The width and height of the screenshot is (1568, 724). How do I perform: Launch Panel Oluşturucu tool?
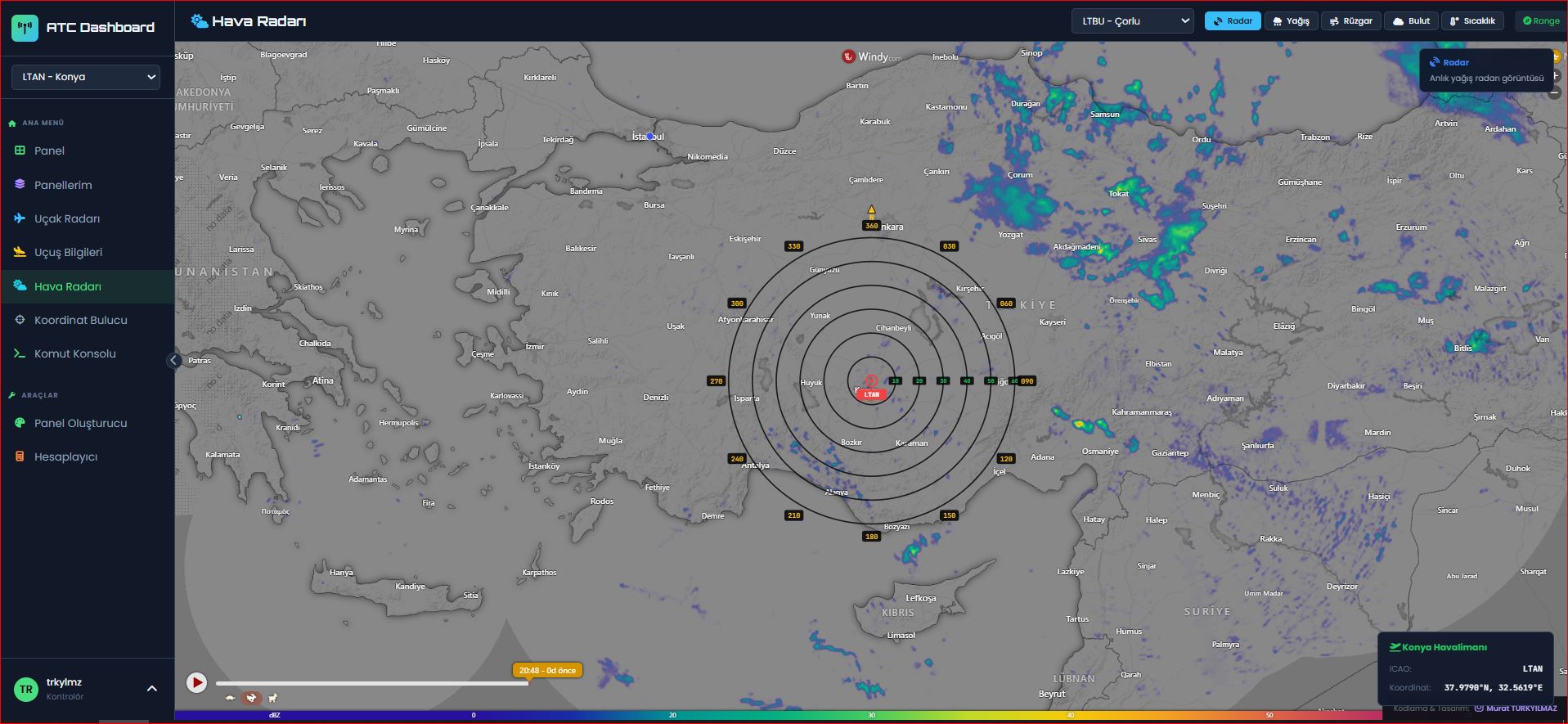(x=87, y=423)
